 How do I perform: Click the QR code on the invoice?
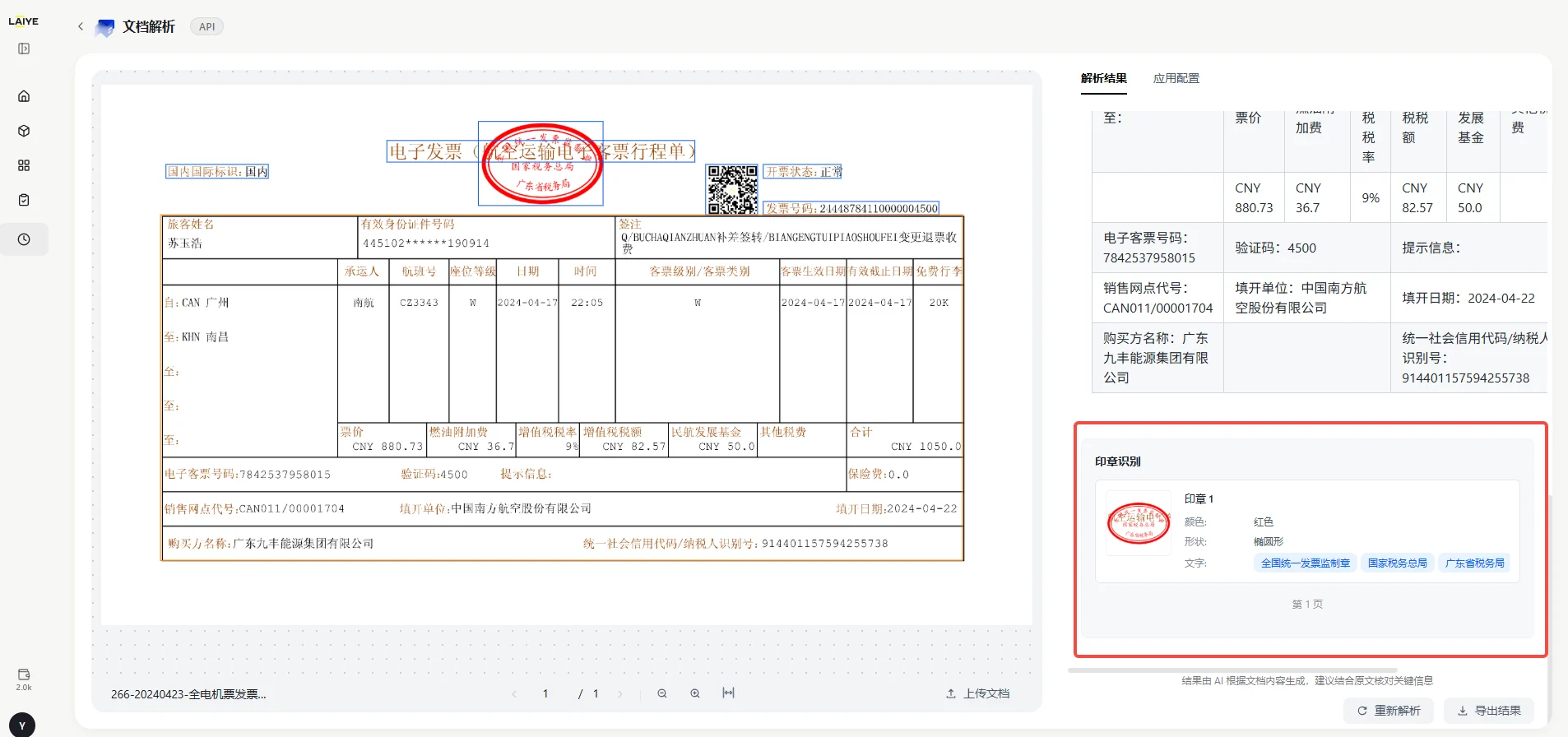click(732, 189)
